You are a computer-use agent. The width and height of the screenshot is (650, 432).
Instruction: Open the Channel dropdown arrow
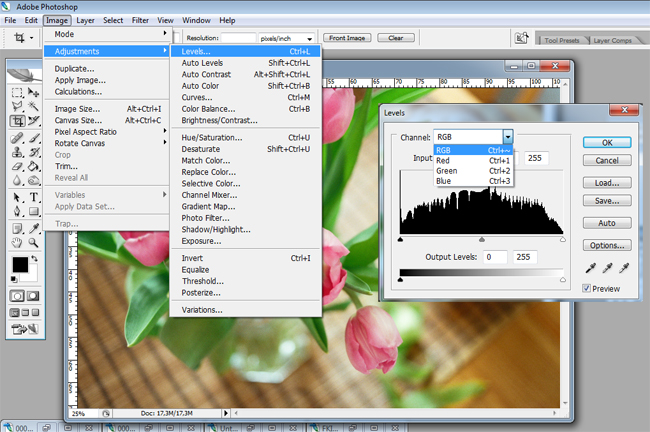508,137
